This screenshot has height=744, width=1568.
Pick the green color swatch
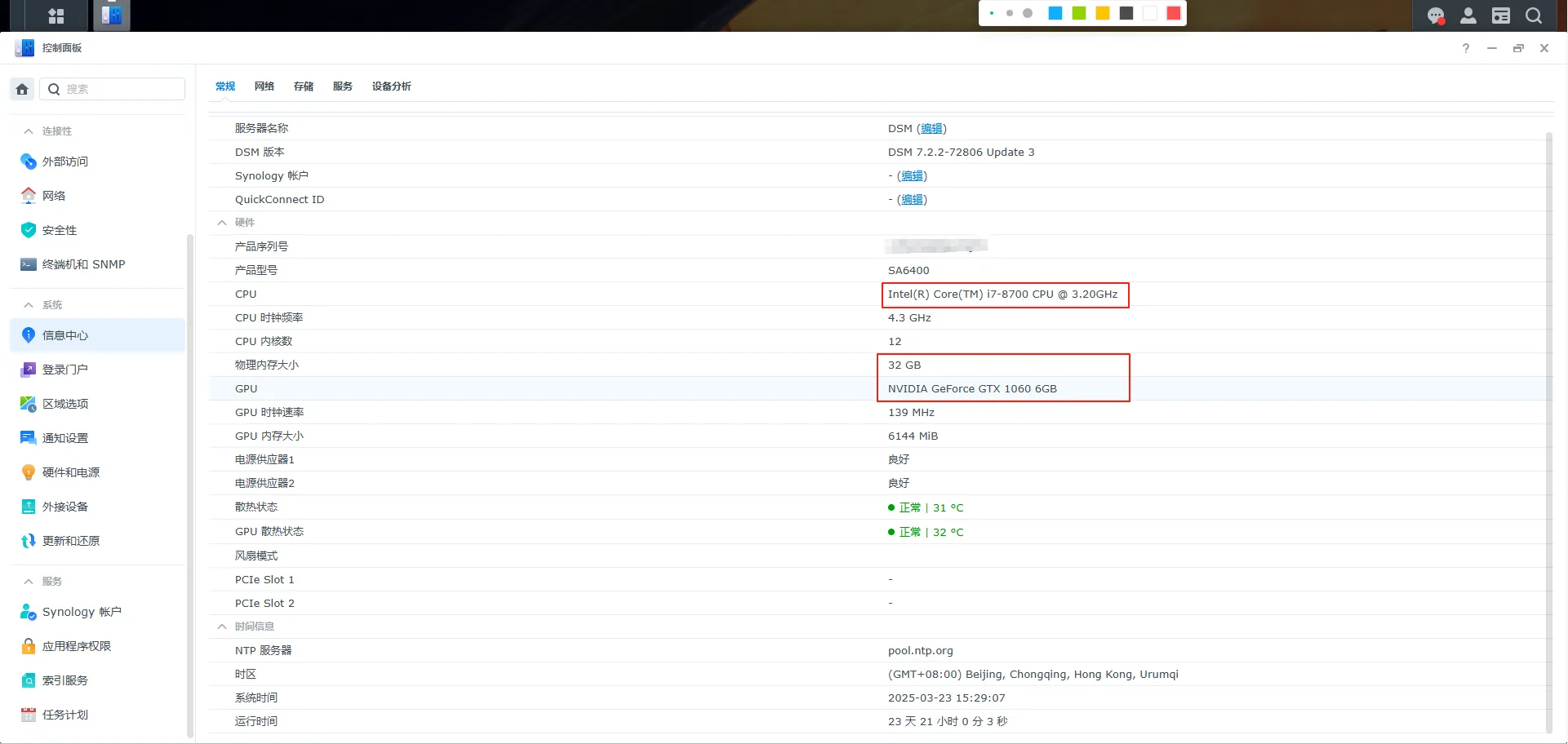pos(1079,13)
